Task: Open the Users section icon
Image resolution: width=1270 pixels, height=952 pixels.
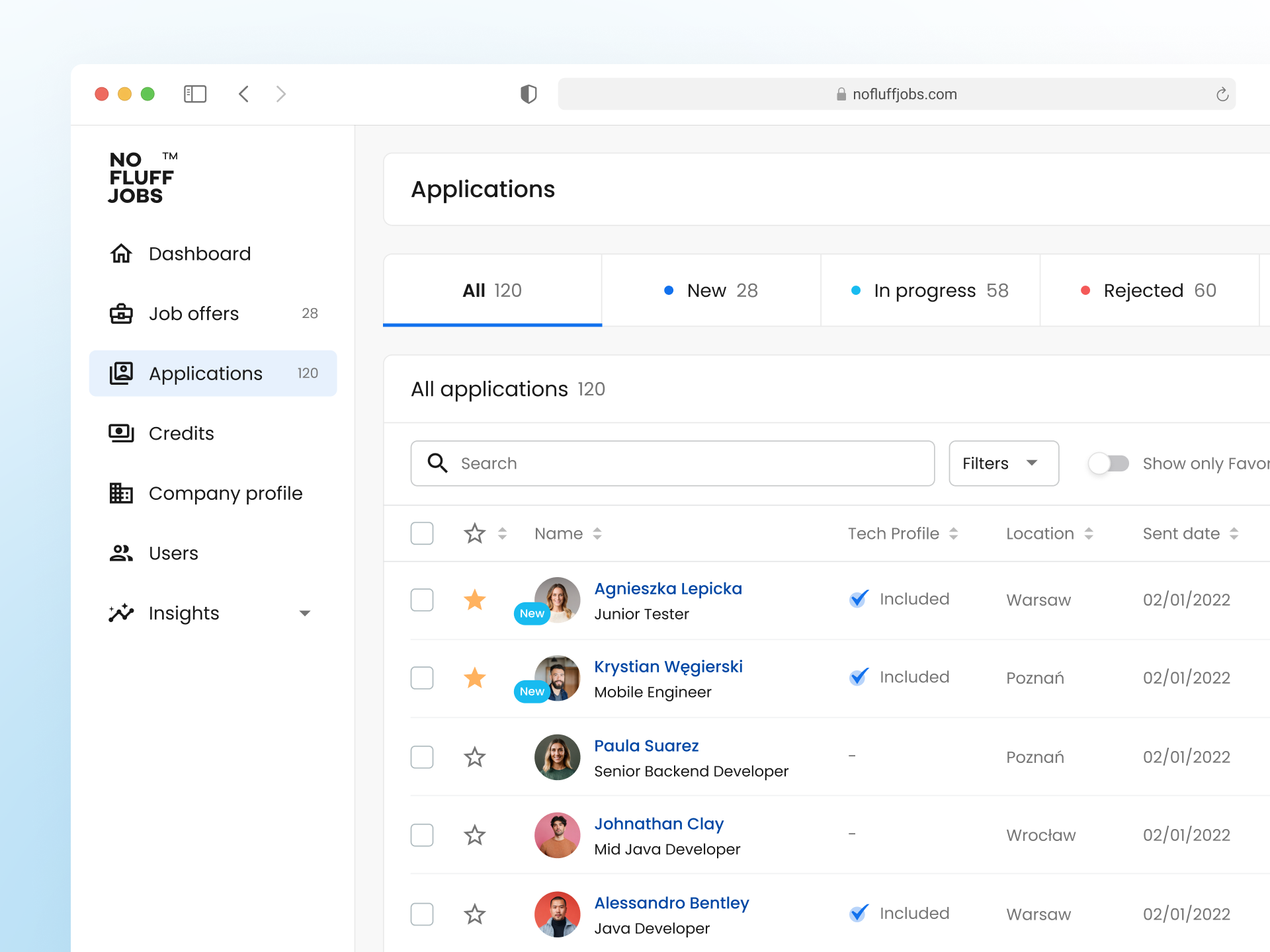Action: pyautogui.click(x=121, y=553)
